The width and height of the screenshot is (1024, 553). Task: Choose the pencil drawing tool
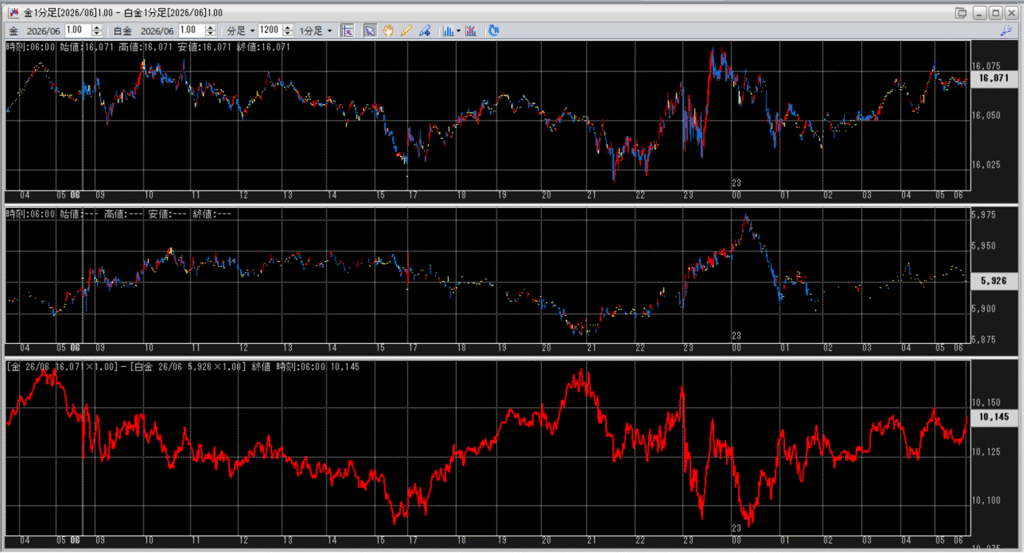(x=406, y=30)
